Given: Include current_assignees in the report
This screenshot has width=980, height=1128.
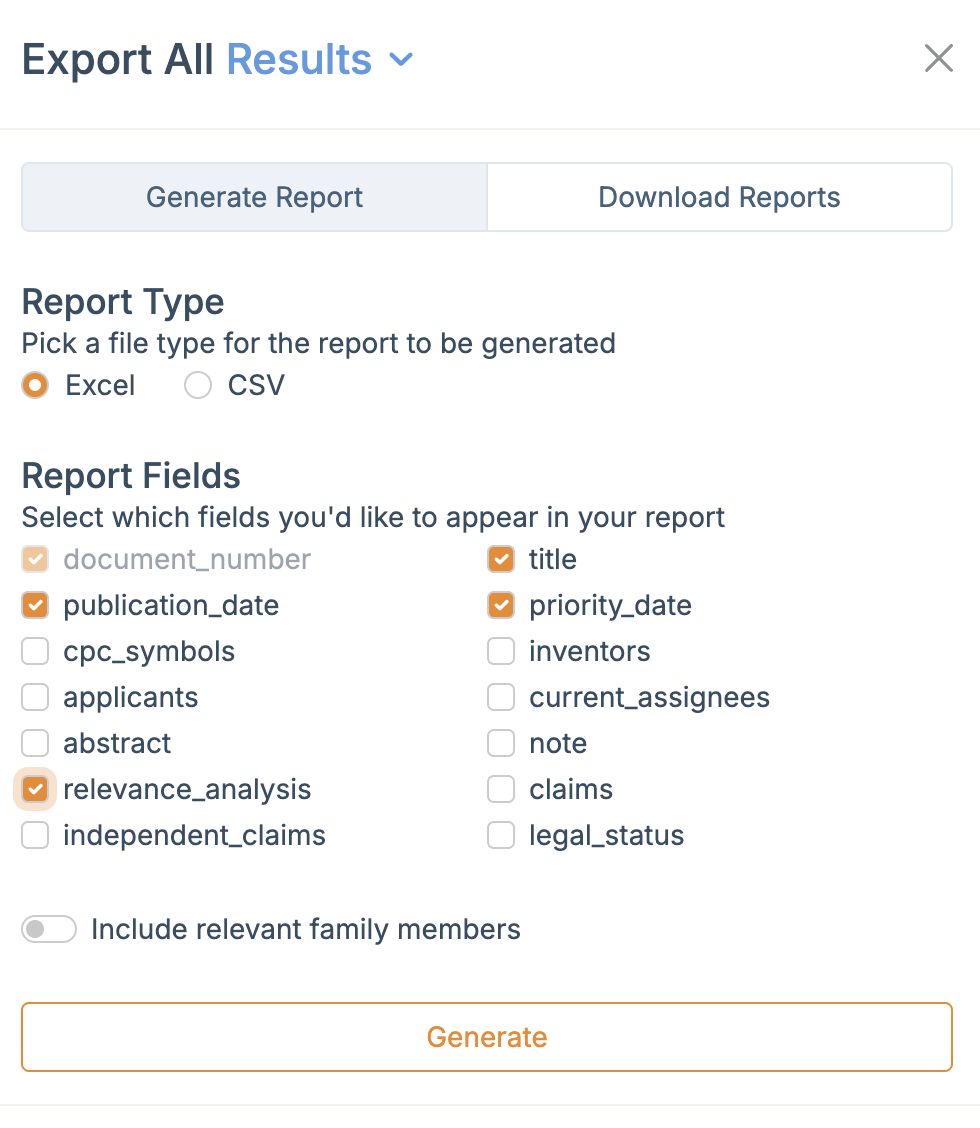Looking at the screenshot, I should [x=501, y=697].
